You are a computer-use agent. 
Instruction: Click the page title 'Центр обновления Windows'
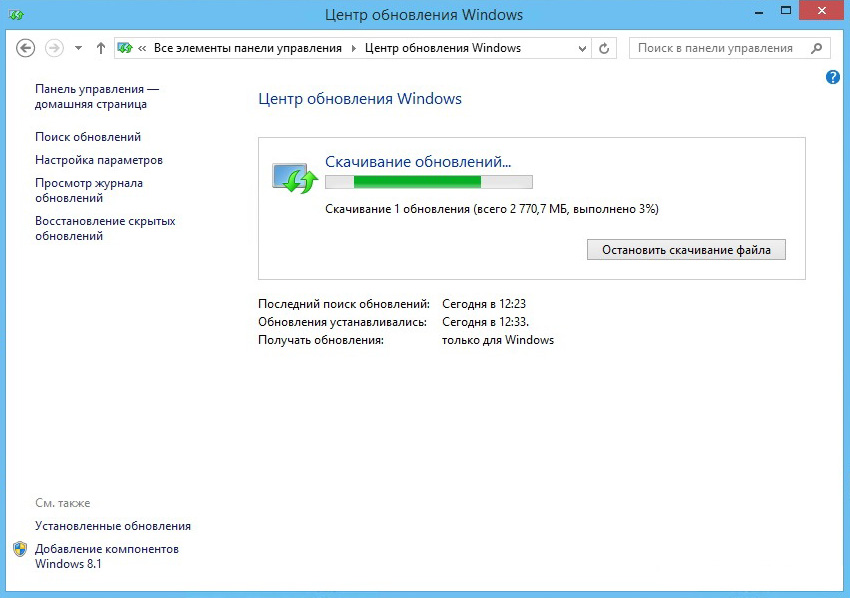pos(360,99)
